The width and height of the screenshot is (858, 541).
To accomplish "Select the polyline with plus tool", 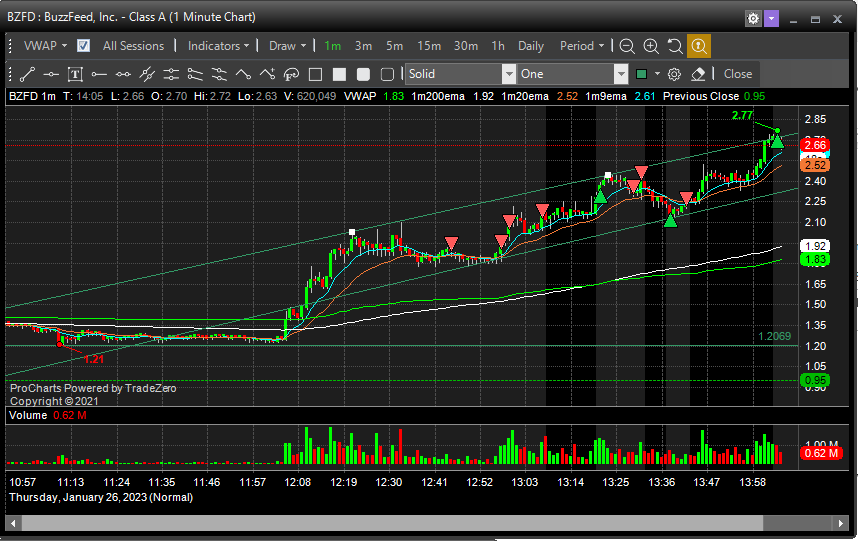I will (267, 74).
